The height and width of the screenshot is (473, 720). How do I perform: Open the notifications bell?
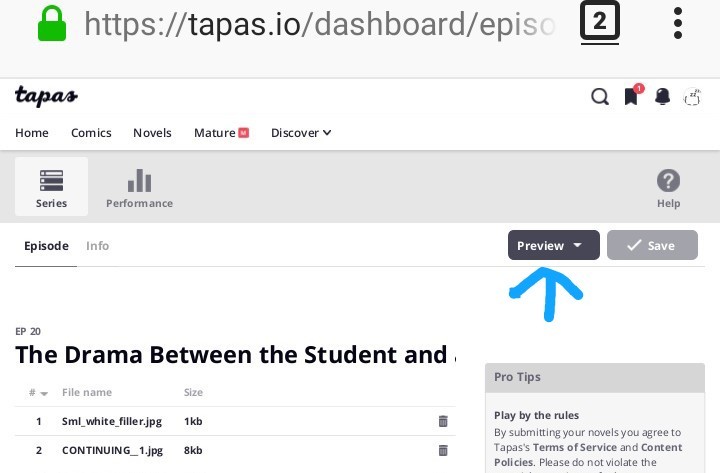[662, 97]
